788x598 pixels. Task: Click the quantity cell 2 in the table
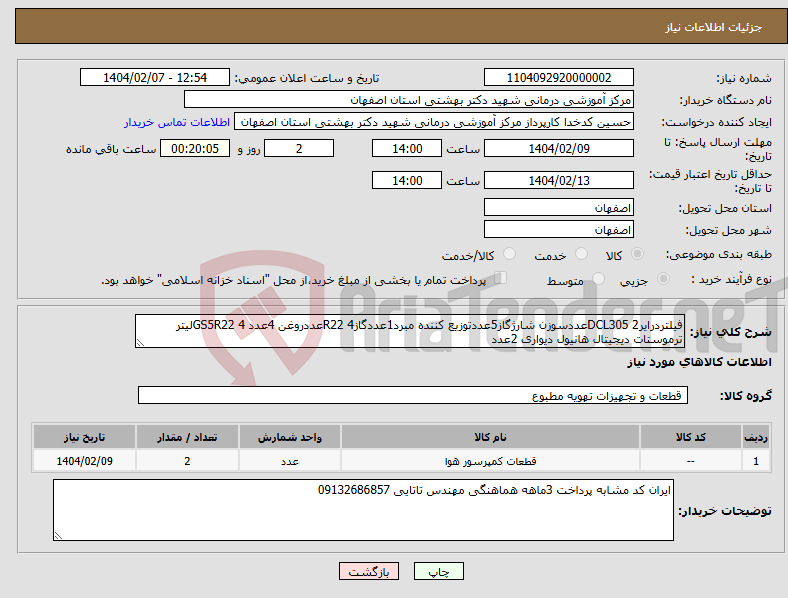tap(187, 461)
